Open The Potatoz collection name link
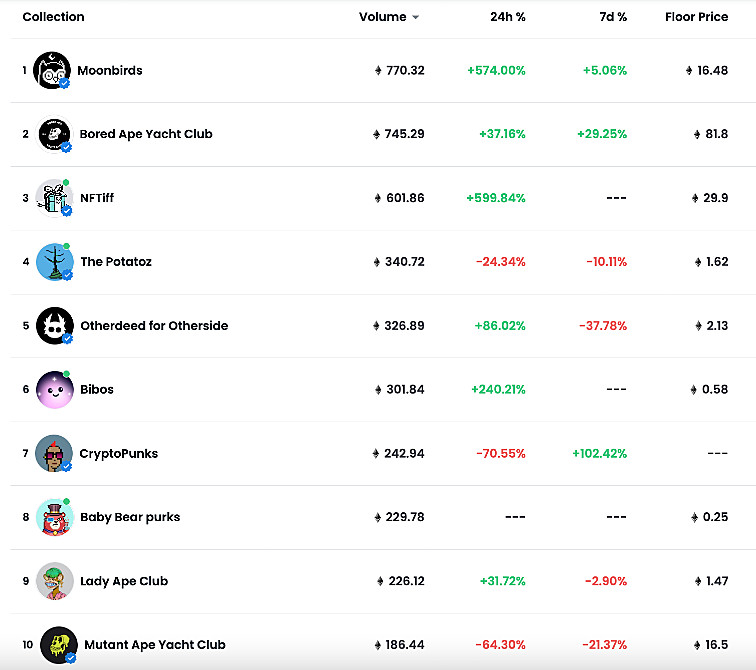 [x=116, y=262]
